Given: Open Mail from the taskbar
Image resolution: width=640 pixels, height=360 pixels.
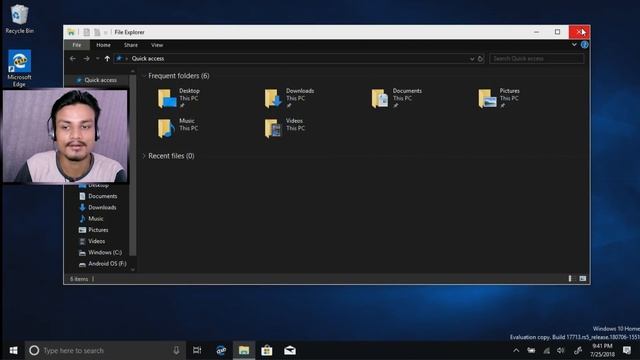Looking at the screenshot, I should point(290,350).
